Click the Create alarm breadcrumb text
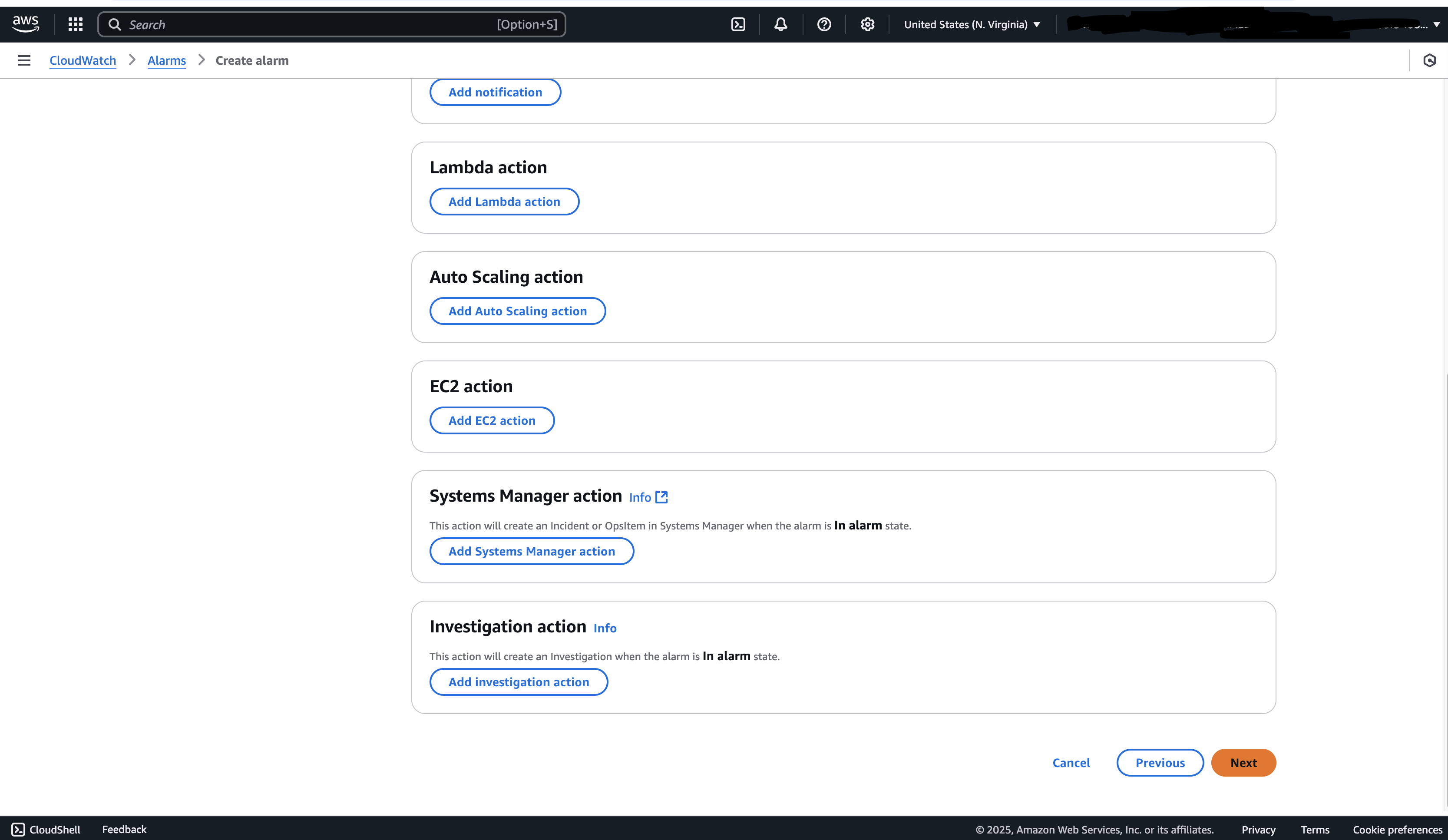The height and width of the screenshot is (840, 1448). (251, 60)
